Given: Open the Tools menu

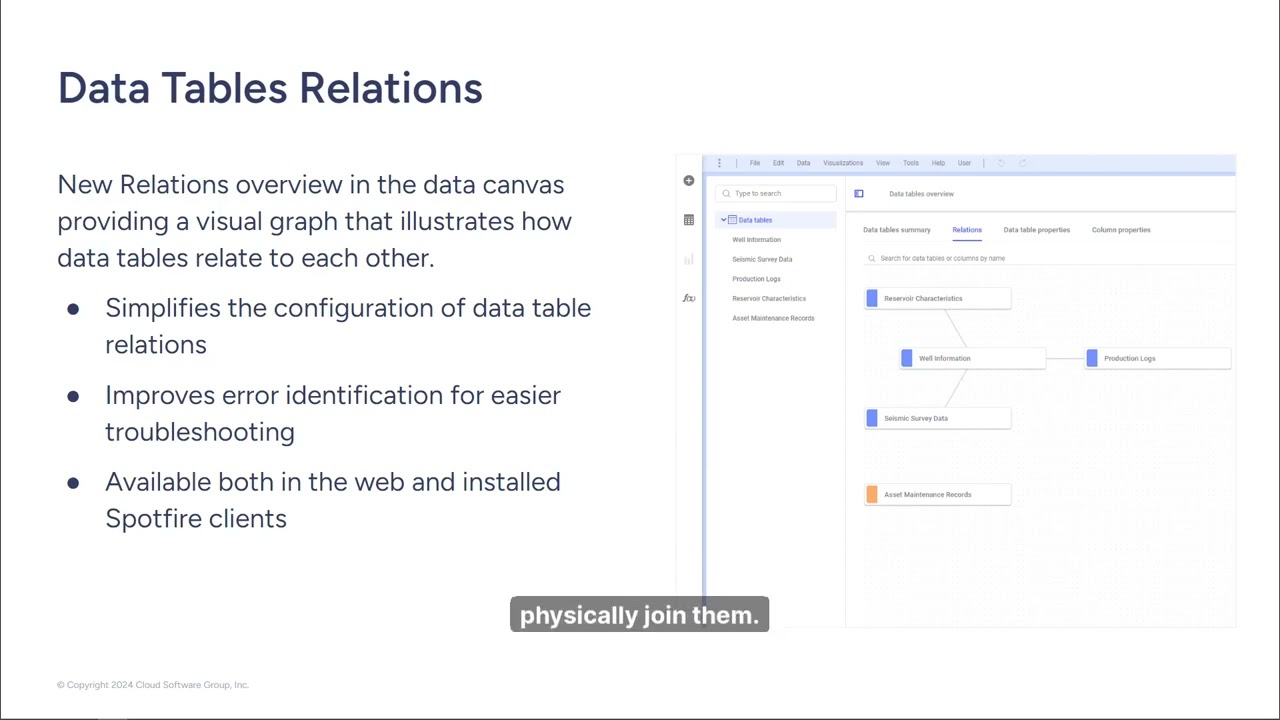Looking at the screenshot, I should click(x=910, y=163).
